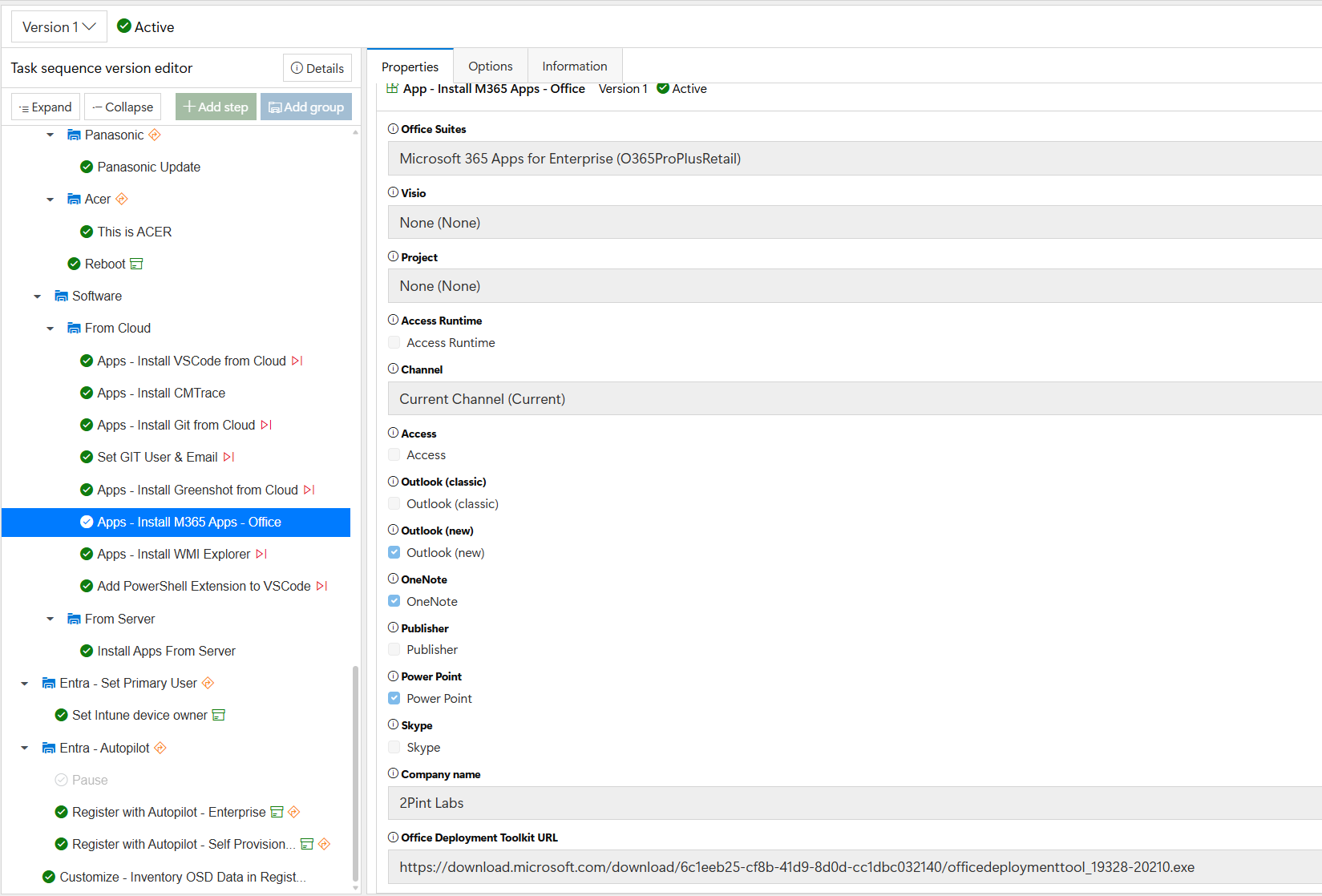Click the task sequence tree vertical scrollbar

pos(355,769)
